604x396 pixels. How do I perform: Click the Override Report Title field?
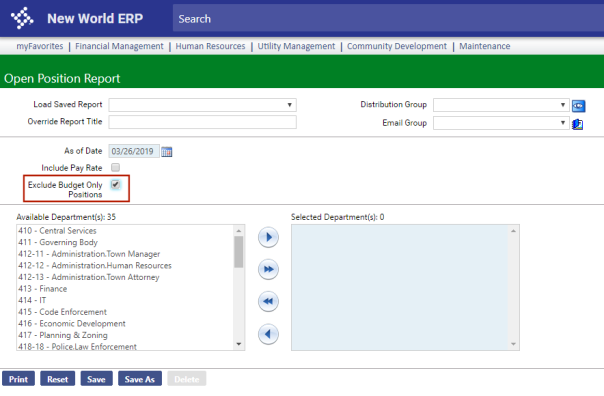point(203,122)
